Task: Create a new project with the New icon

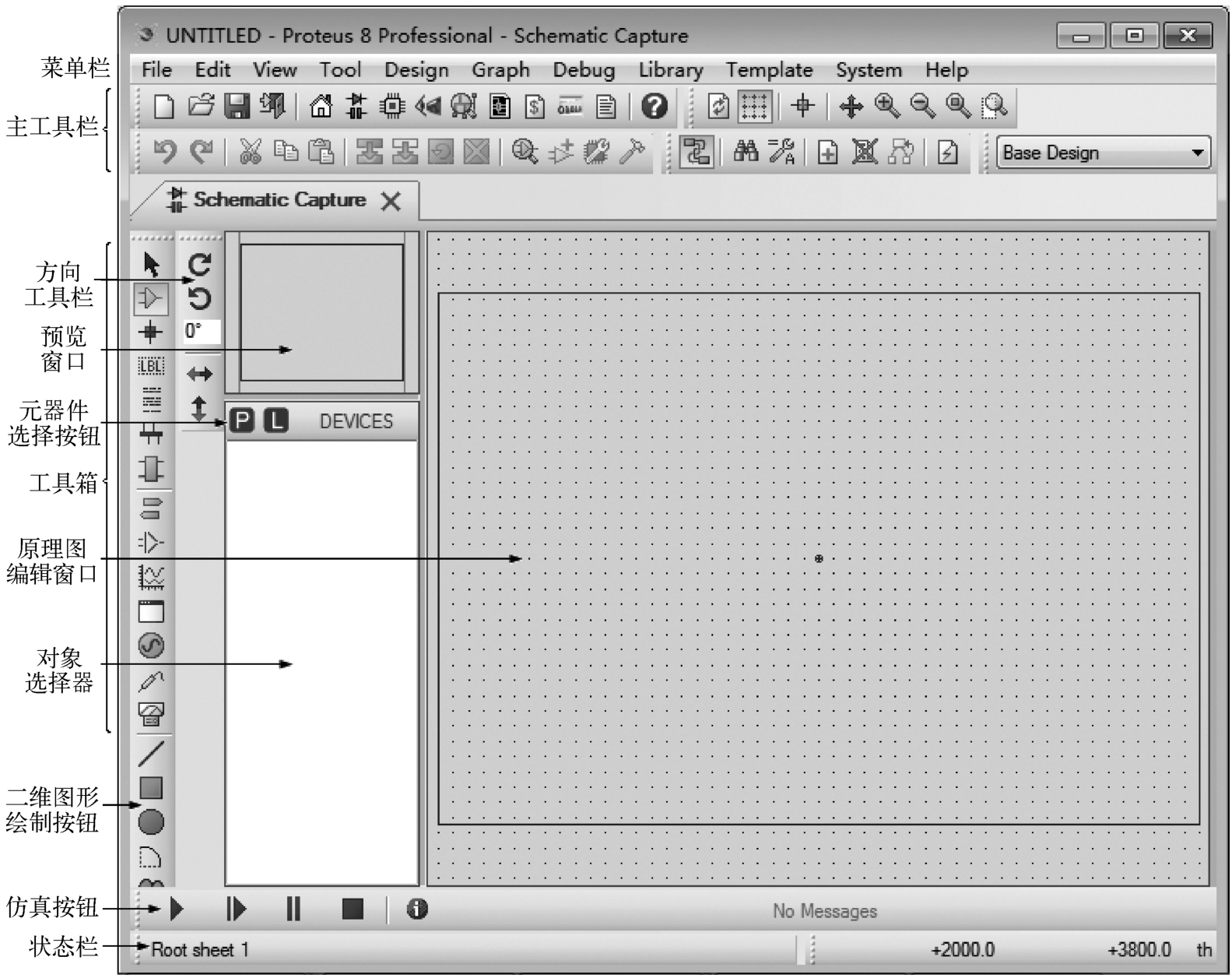Action: [163, 107]
